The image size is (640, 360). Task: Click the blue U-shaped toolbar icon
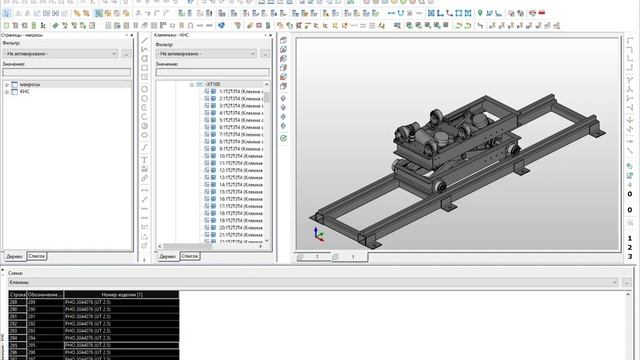click(x=400, y=13)
